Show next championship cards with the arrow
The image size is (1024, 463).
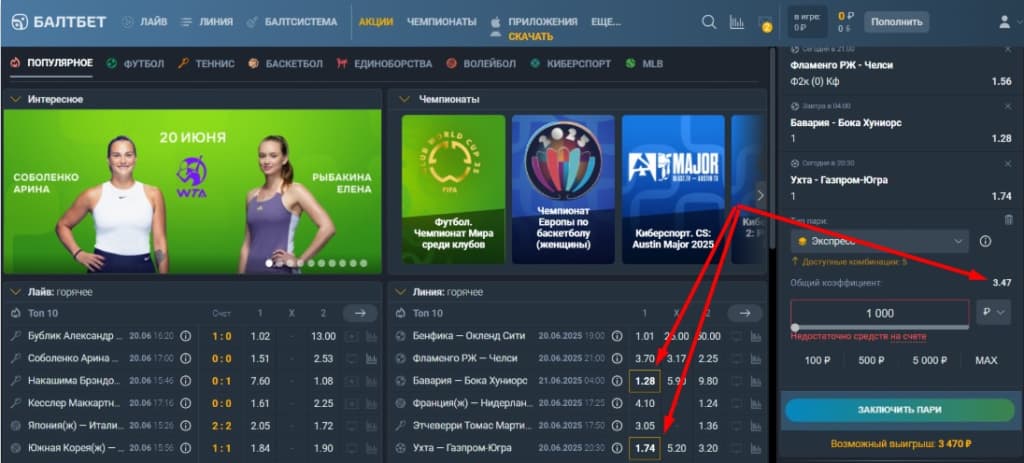tap(760, 195)
